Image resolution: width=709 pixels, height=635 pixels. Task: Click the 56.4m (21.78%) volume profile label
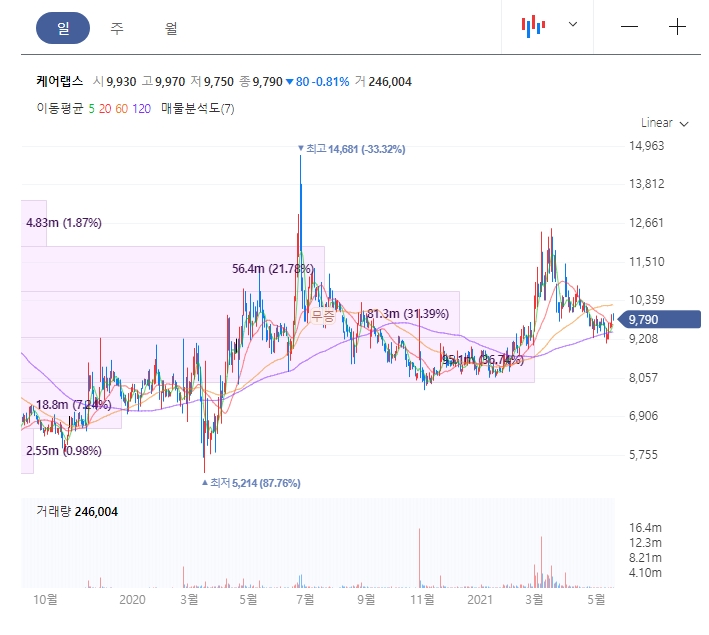[x=273, y=269]
